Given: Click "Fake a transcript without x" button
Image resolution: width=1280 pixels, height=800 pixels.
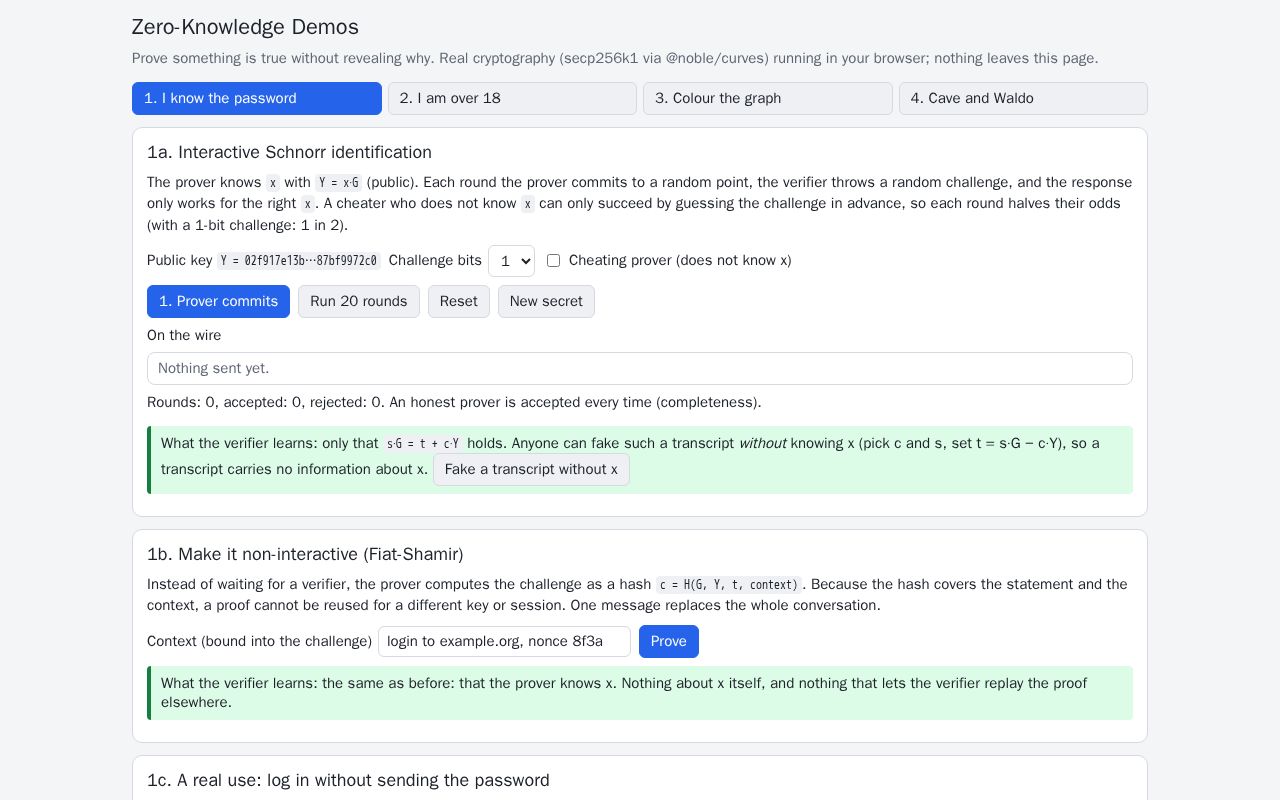Looking at the screenshot, I should tap(531, 469).
